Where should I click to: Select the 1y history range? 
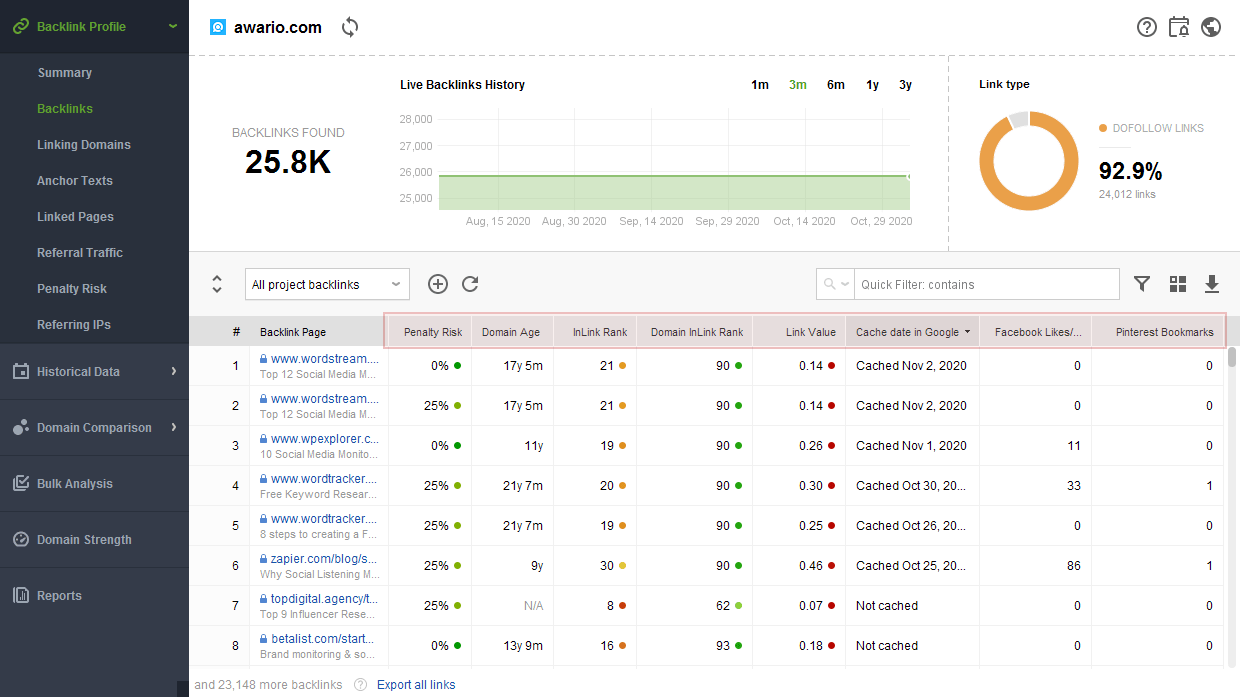[x=873, y=85]
